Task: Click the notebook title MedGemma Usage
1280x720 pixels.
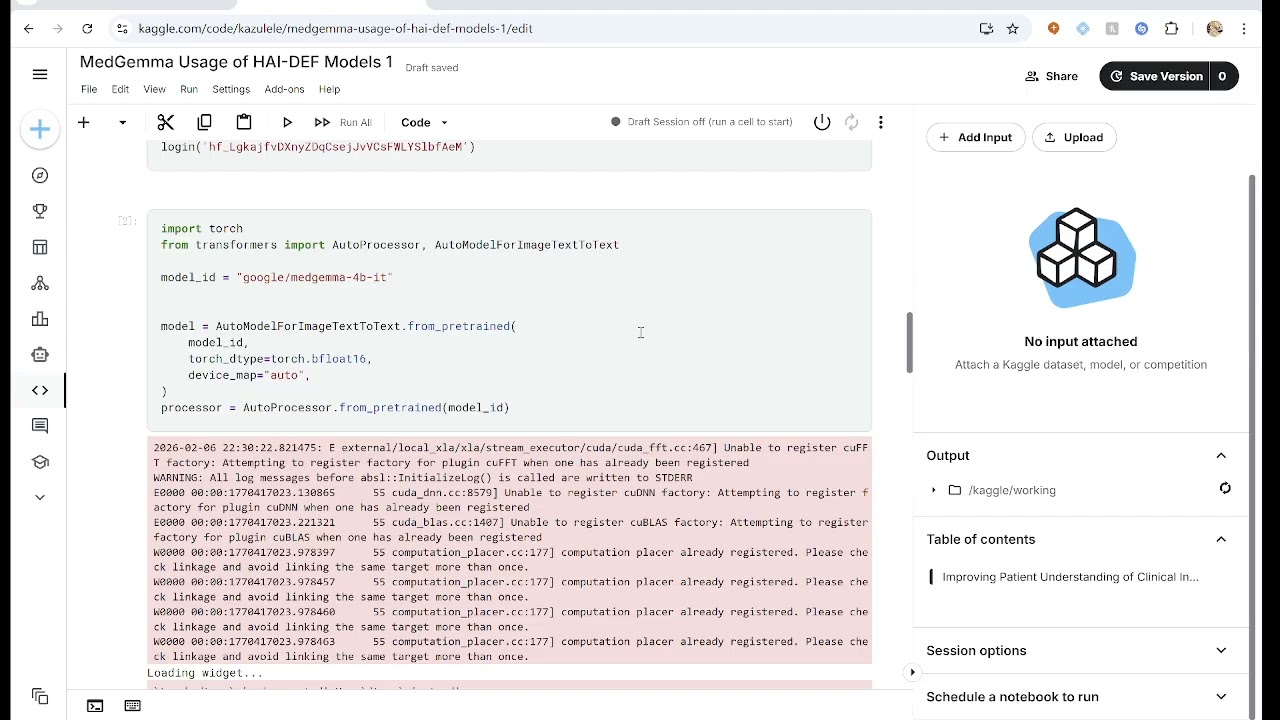Action: click(236, 62)
